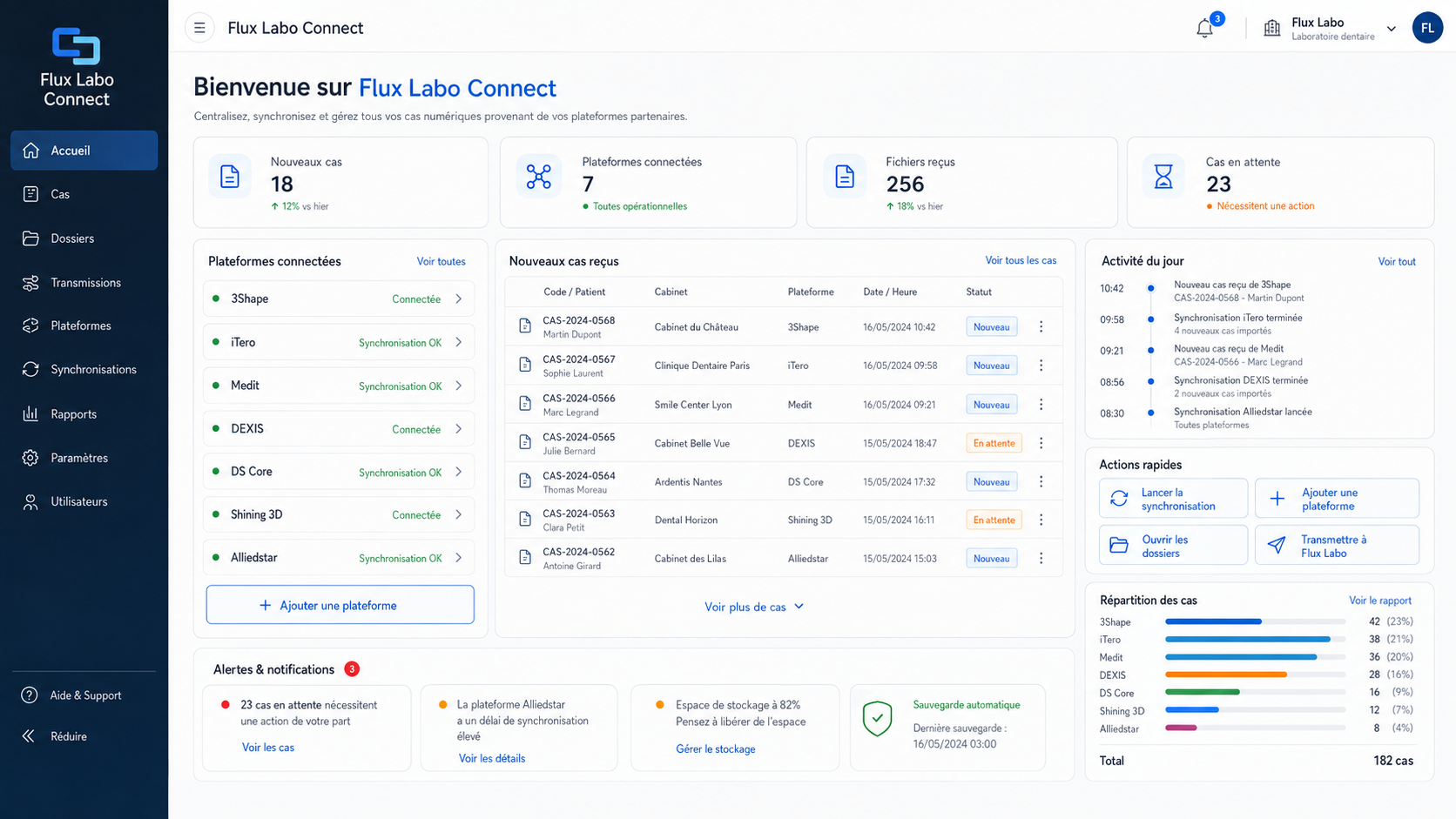Expand the 3Shape platform chevron
The width and height of the screenshot is (1456, 819).
coord(459,299)
